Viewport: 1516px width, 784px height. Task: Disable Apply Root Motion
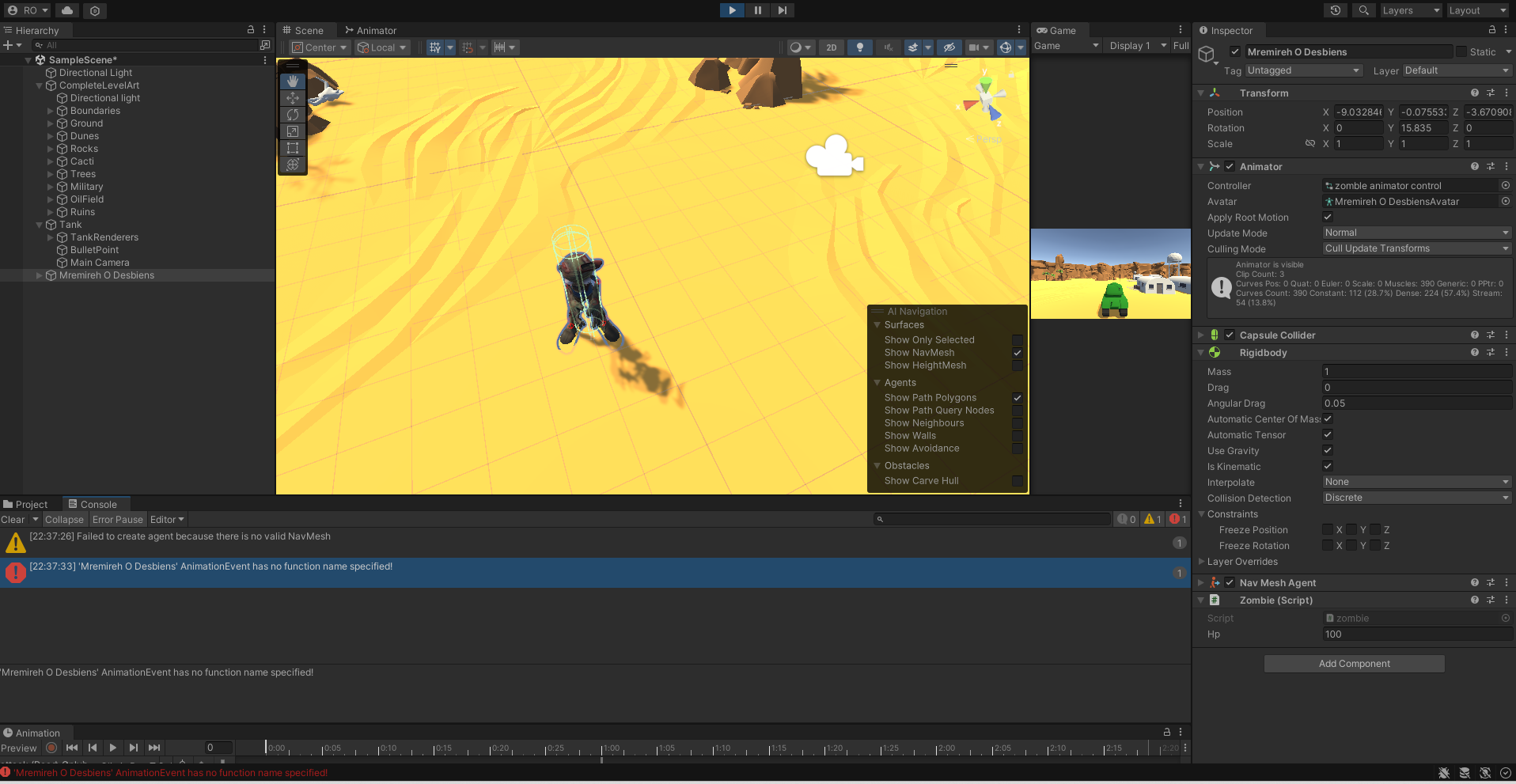click(x=1328, y=217)
